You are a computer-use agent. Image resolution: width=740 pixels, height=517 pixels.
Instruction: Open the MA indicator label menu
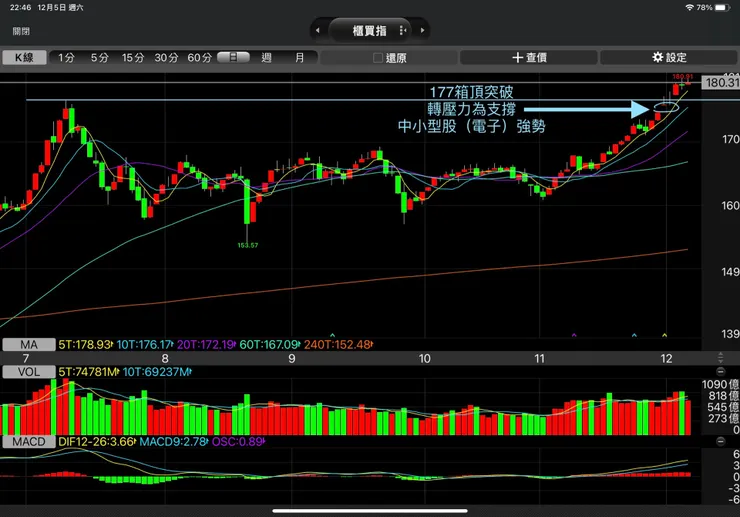coord(29,345)
